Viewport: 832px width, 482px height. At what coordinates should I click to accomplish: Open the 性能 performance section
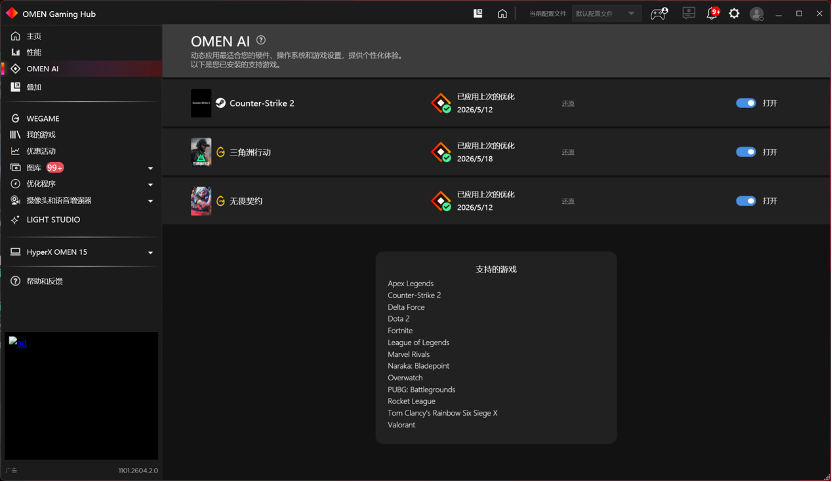coord(33,52)
